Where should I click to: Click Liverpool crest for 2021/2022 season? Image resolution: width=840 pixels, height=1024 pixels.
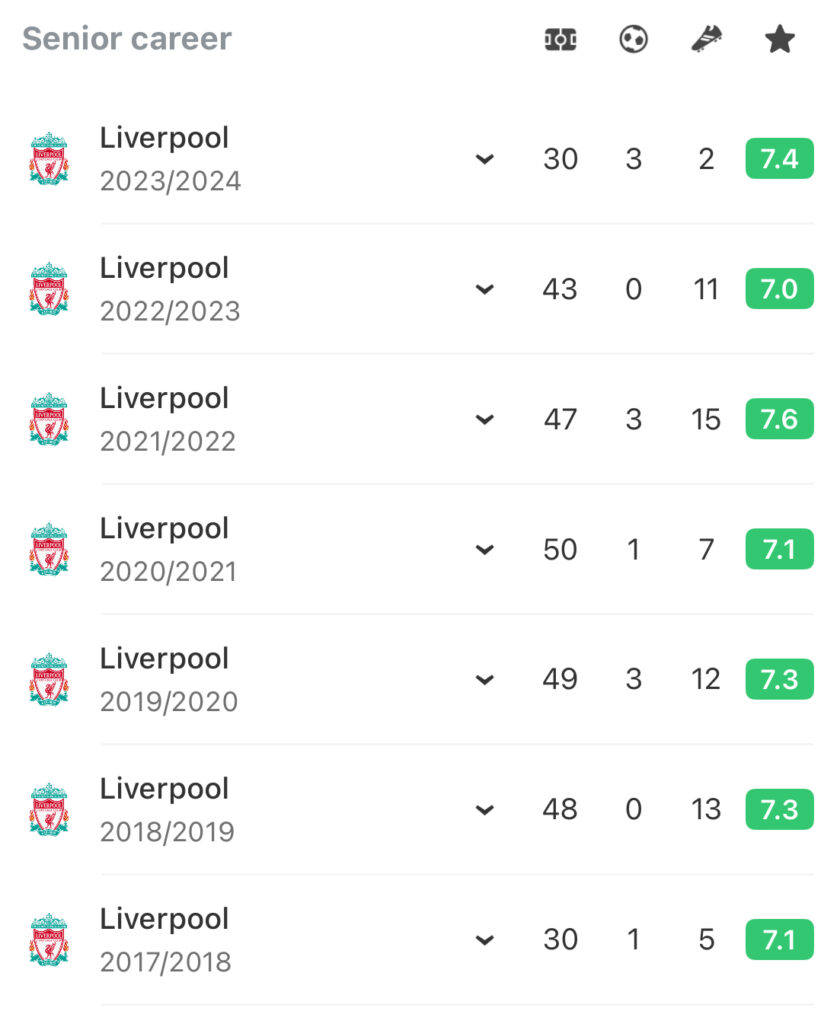tap(49, 419)
